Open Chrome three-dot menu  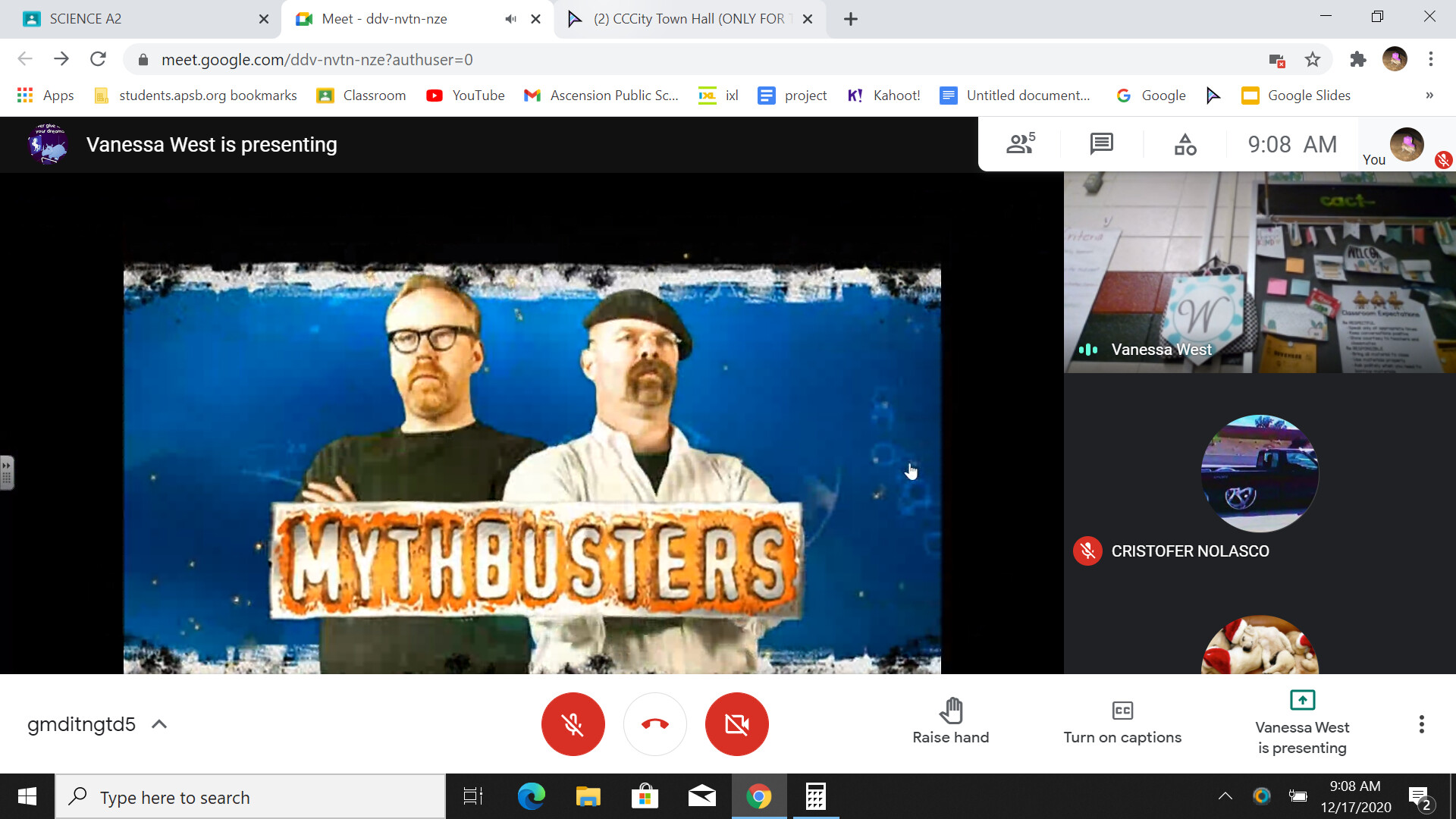[x=1431, y=59]
